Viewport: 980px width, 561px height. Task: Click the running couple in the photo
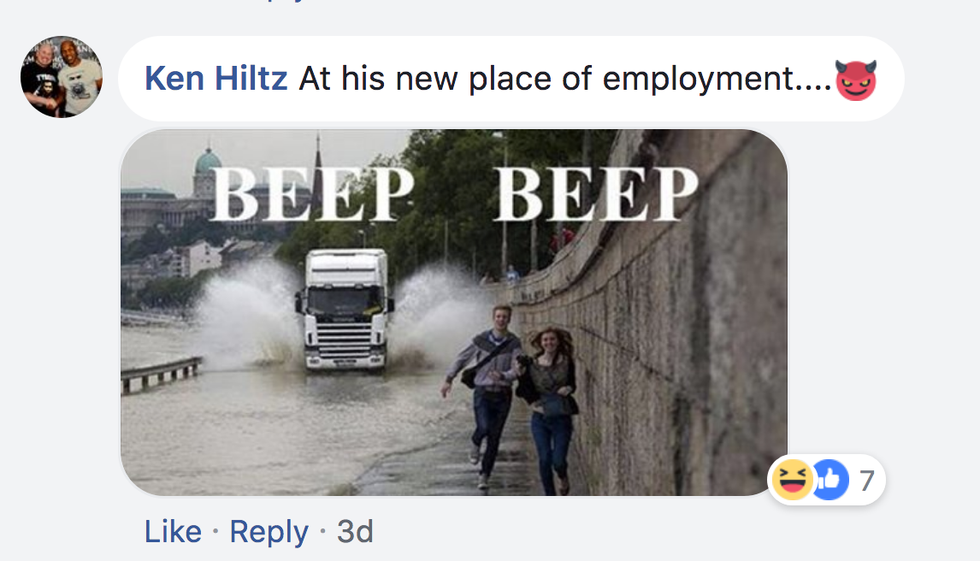511,397
